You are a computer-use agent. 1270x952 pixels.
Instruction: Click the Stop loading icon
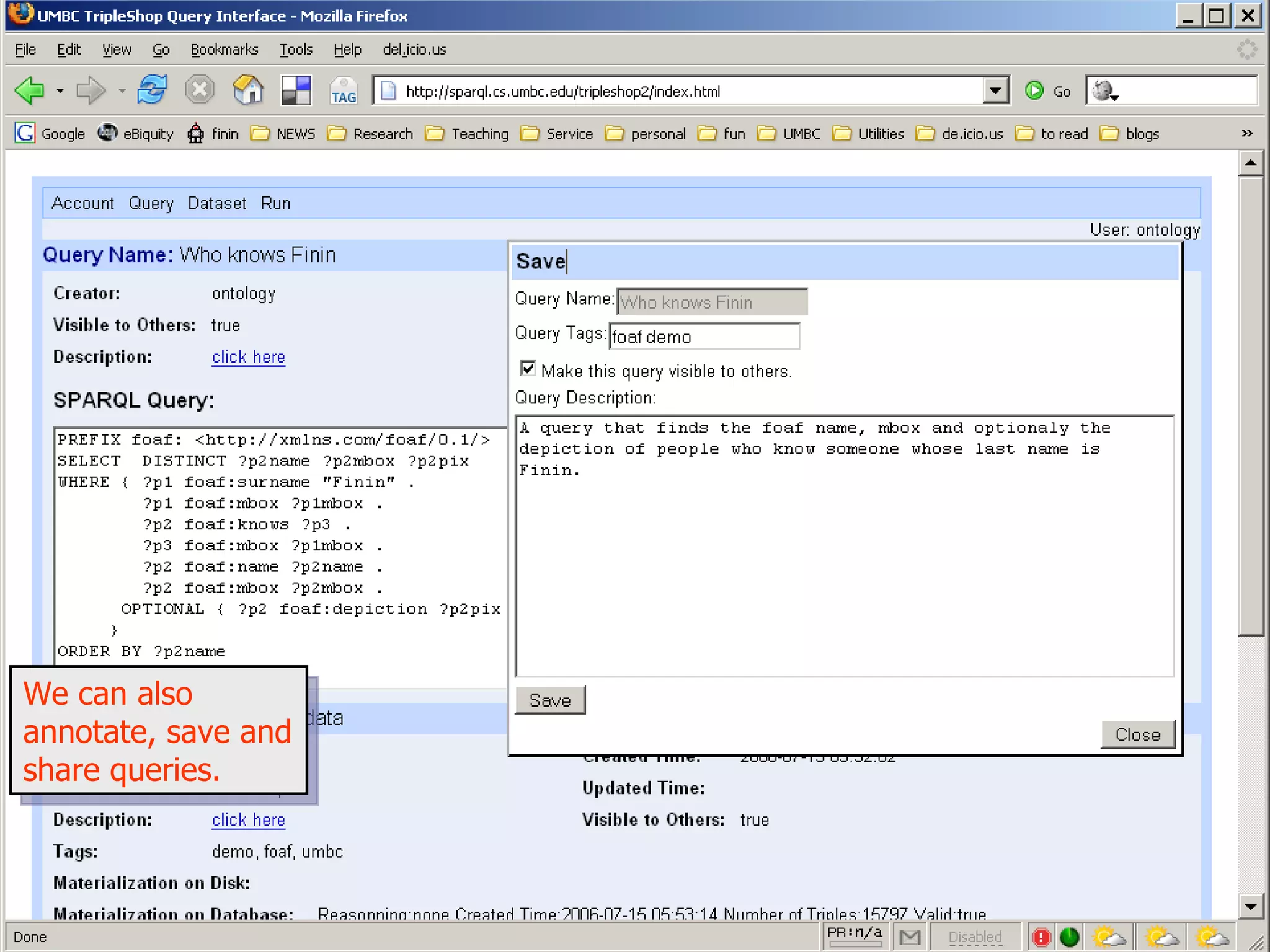tap(200, 91)
